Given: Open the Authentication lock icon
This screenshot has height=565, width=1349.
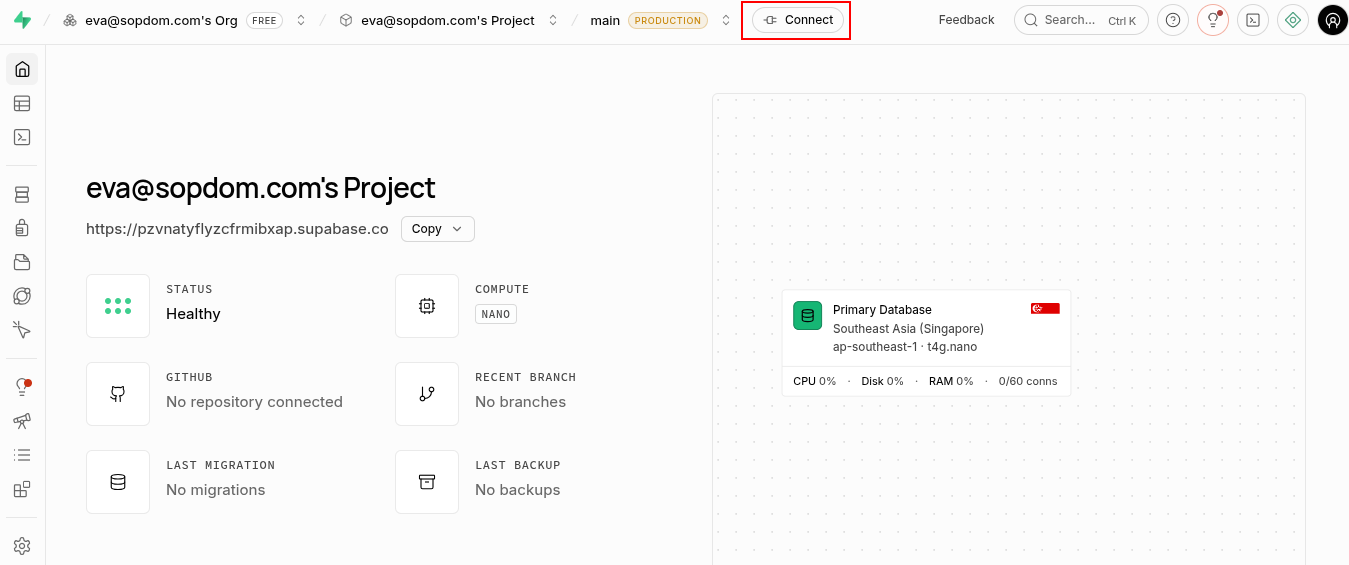Looking at the screenshot, I should (x=22, y=228).
